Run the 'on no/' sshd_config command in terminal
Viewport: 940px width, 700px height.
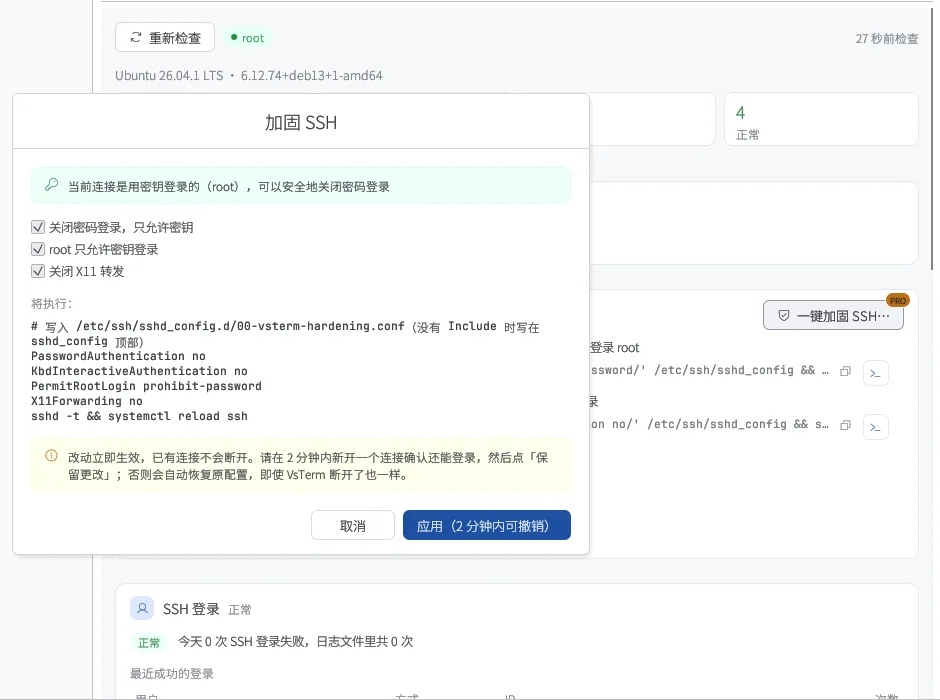click(x=875, y=427)
